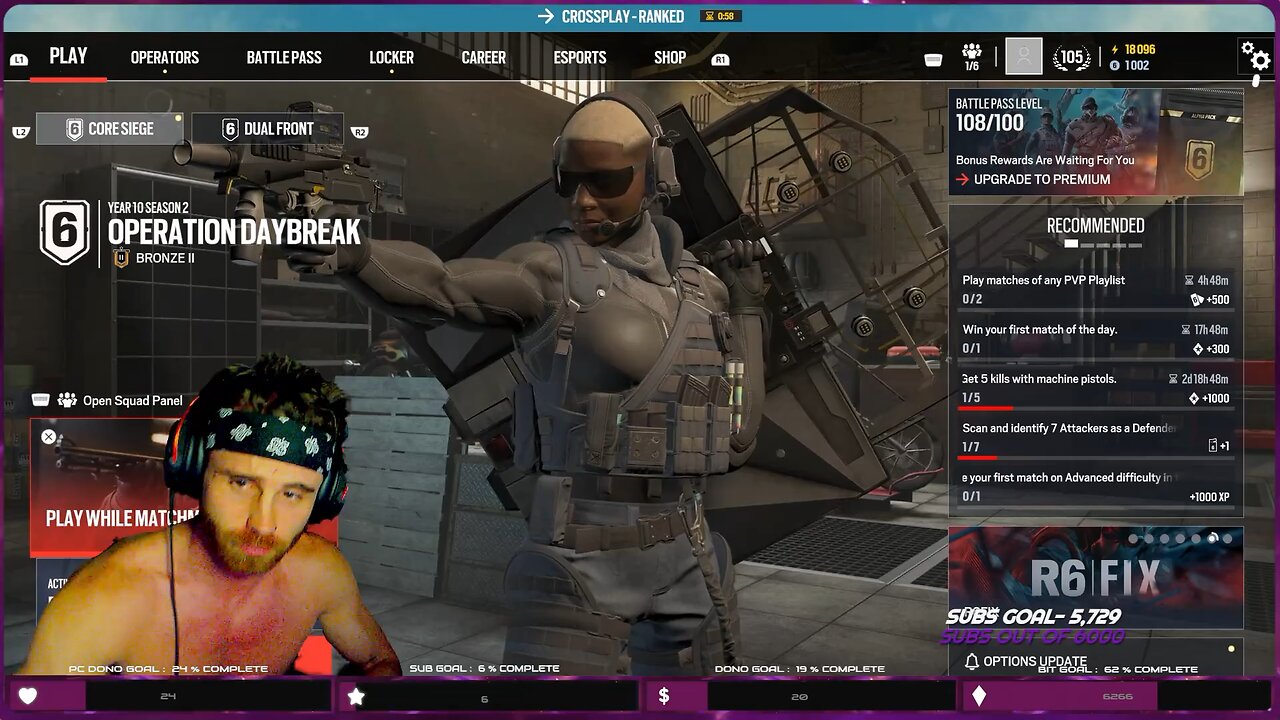This screenshot has width=1280, height=720.
Task: Open the Operation Daybreak Siege logo
Action: [64, 232]
